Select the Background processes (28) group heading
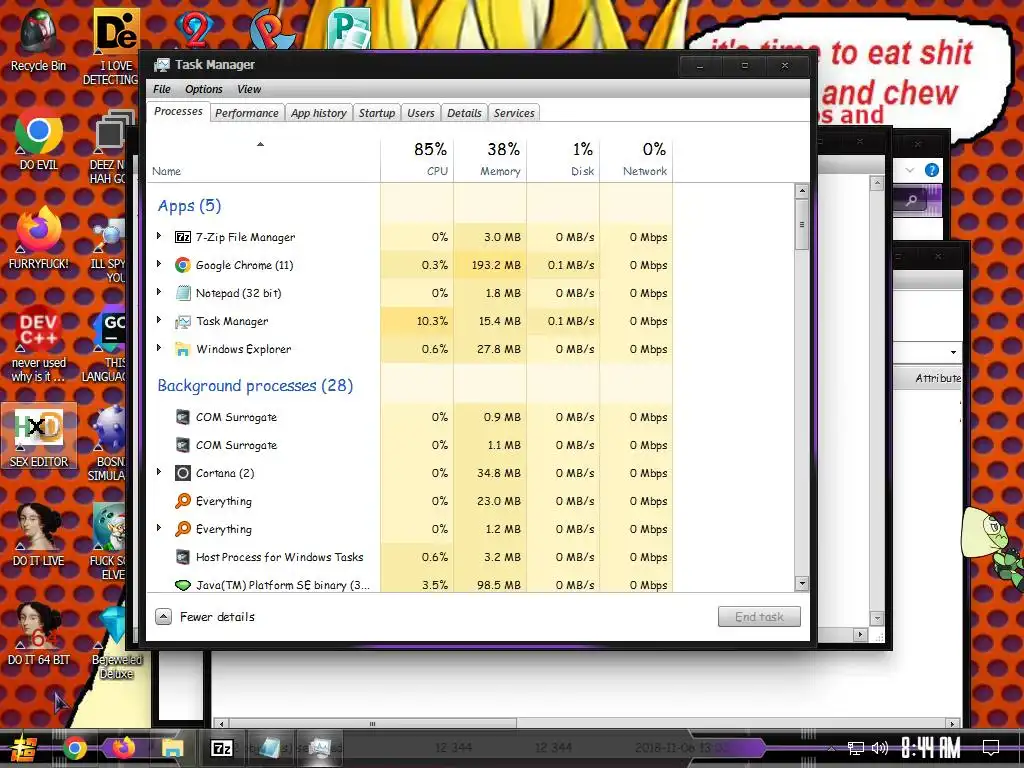Screen dimensions: 1024x768 (255, 386)
